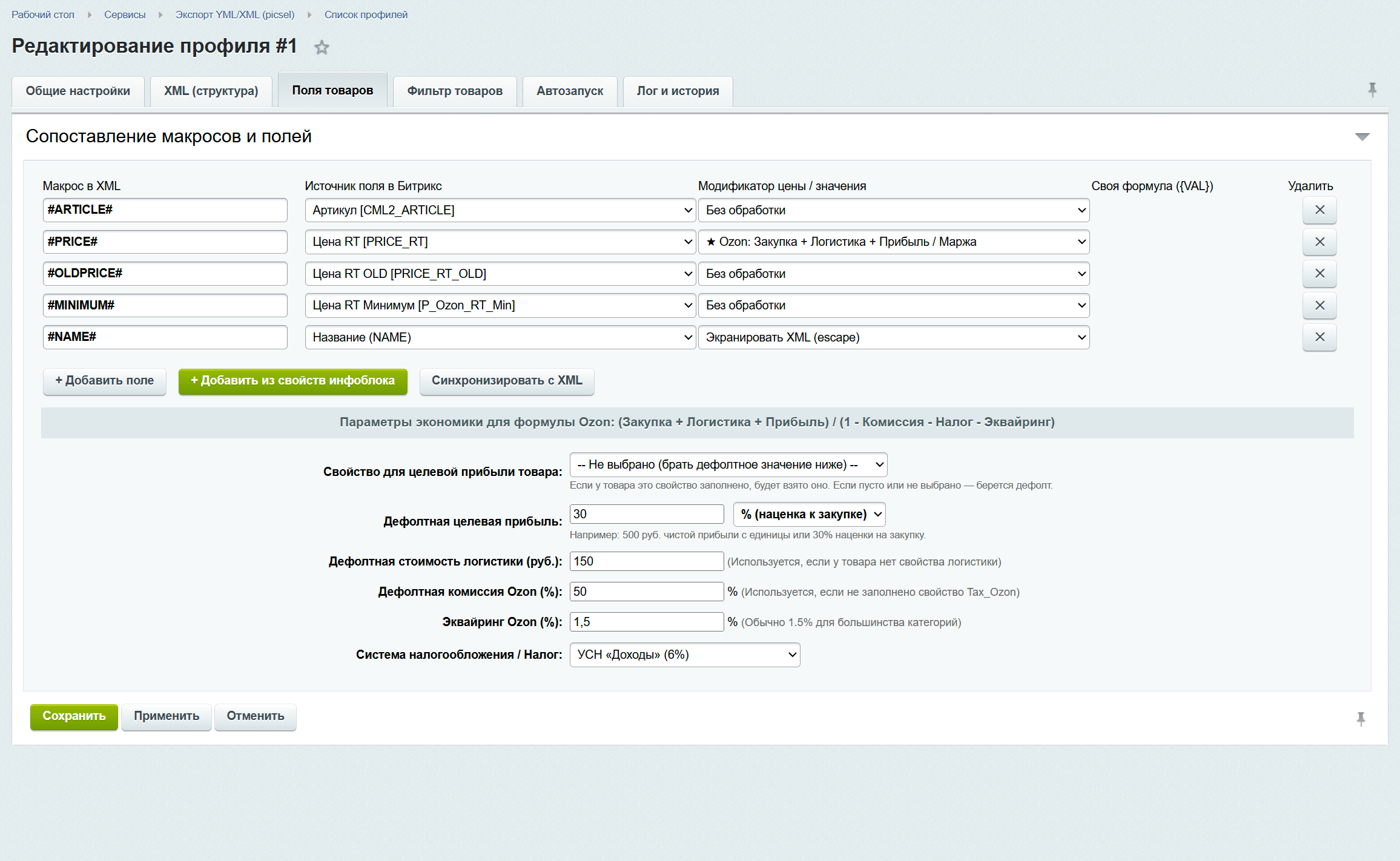Image resolution: width=1400 pixels, height=861 pixels.
Task: Open source dropdown with Цена RT [PRICE_RT]
Action: point(500,242)
